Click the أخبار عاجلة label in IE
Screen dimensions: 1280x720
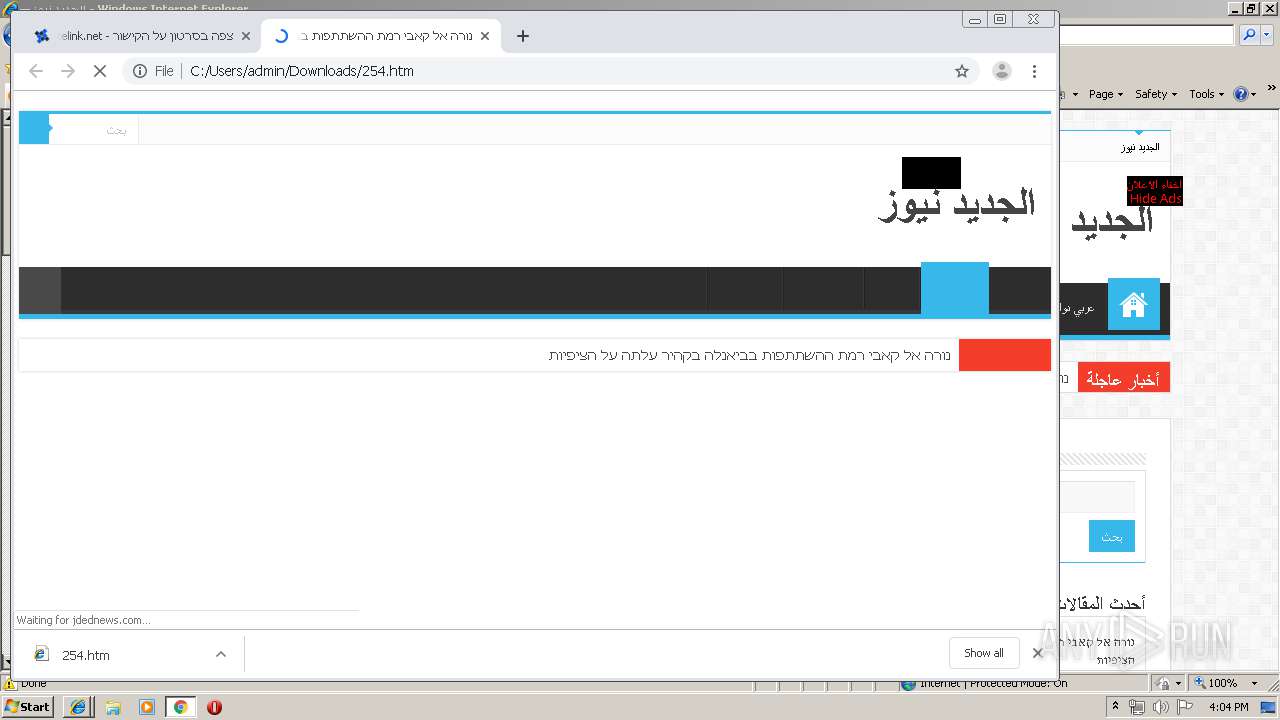(1124, 379)
